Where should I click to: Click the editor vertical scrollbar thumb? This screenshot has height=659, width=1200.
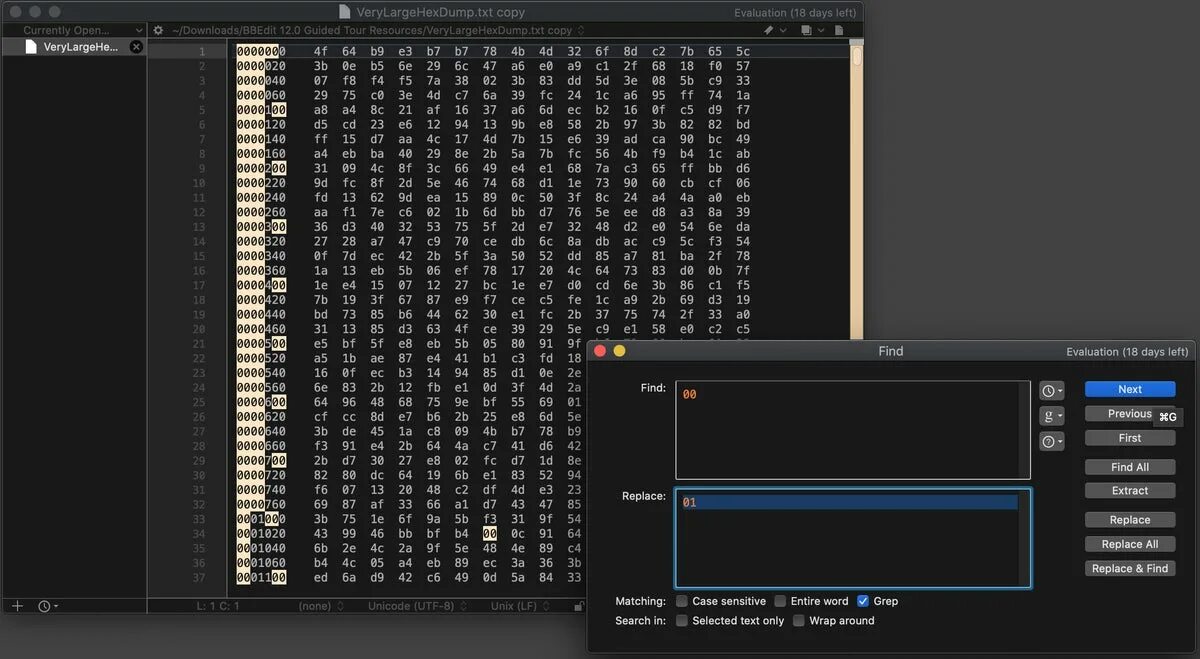(x=857, y=55)
